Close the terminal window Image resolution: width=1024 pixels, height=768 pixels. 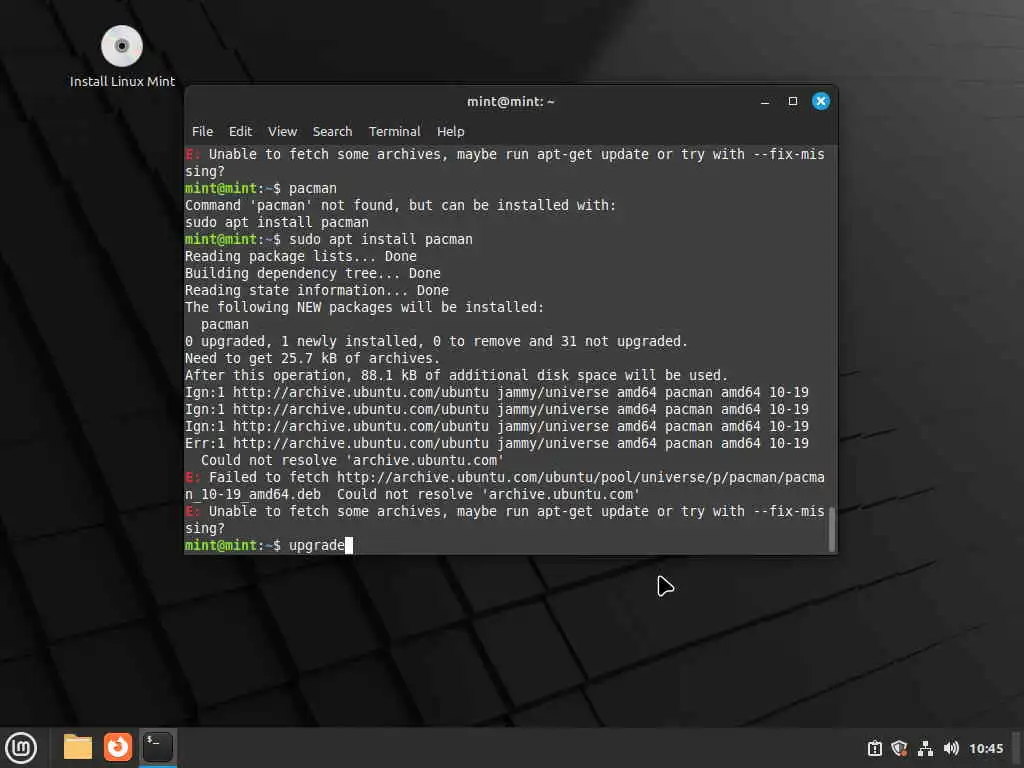(x=821, y=101)
